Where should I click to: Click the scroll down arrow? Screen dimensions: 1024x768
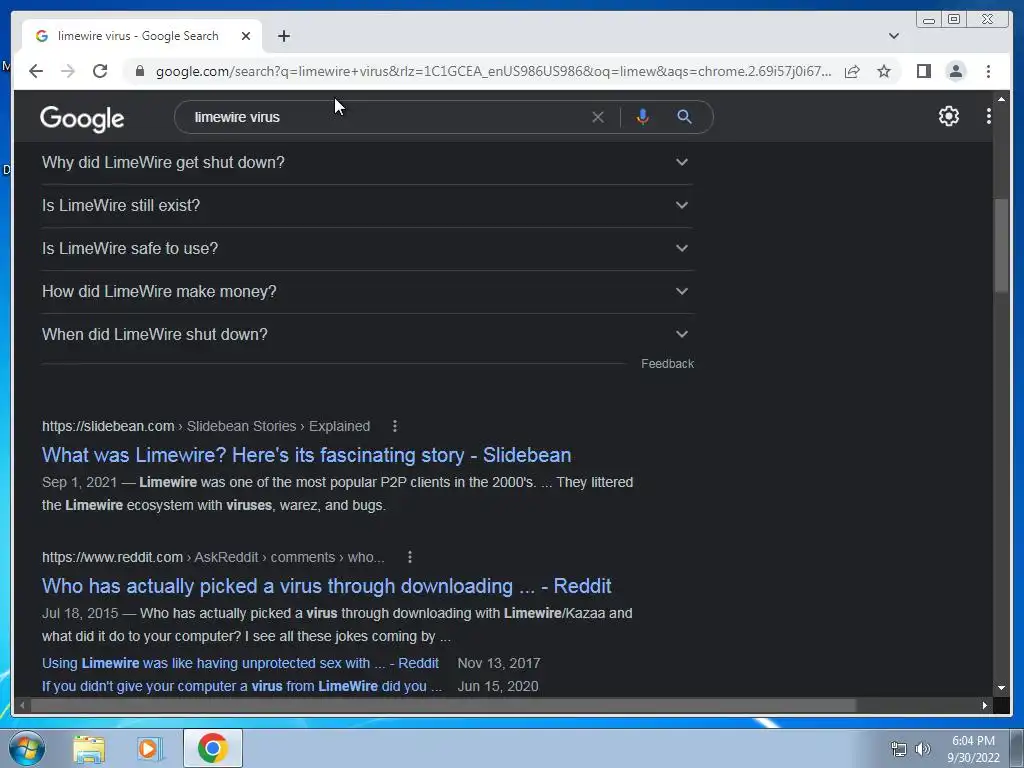pyautogui.click(x=1001, y=688)
